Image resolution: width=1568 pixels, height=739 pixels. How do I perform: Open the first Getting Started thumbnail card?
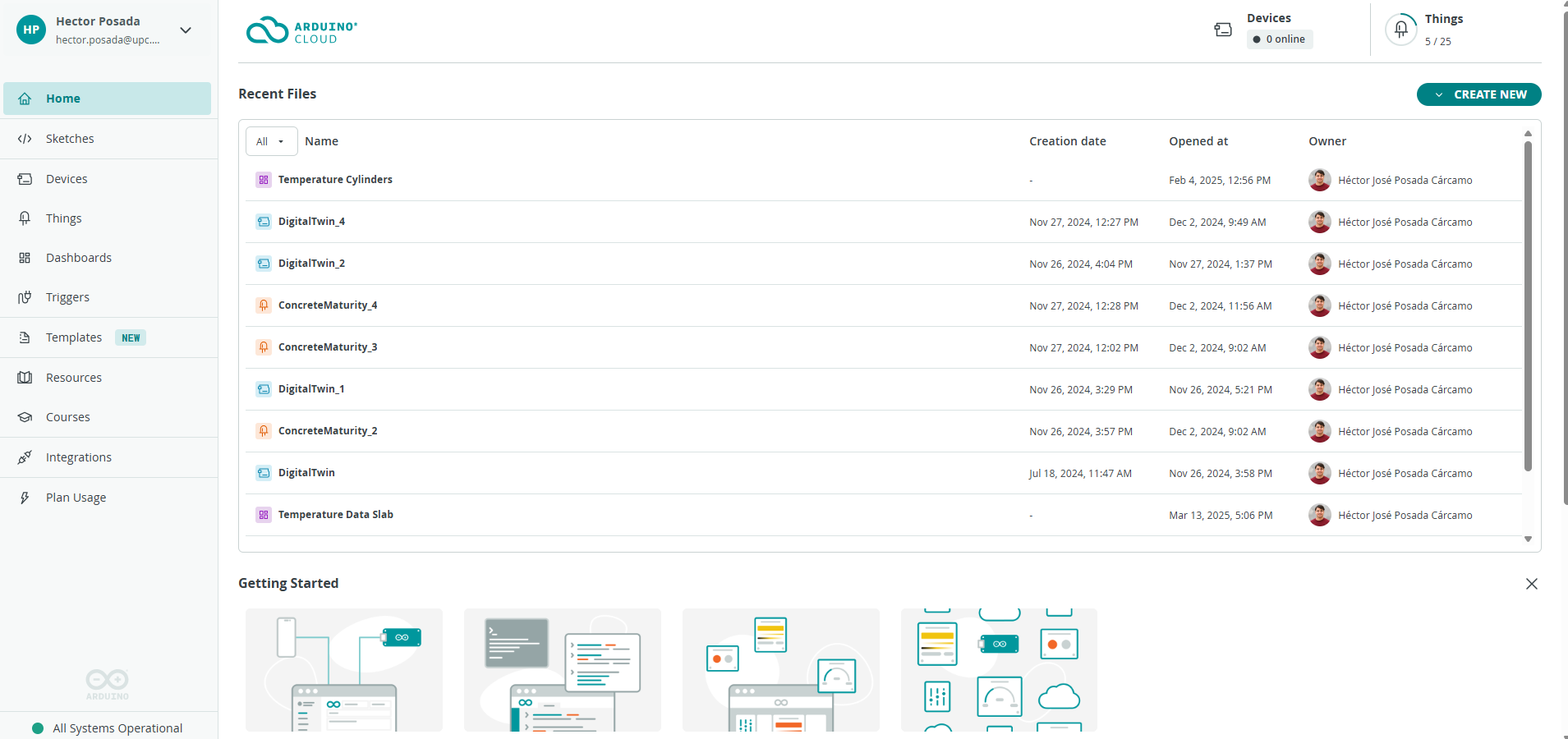point(344,670)
